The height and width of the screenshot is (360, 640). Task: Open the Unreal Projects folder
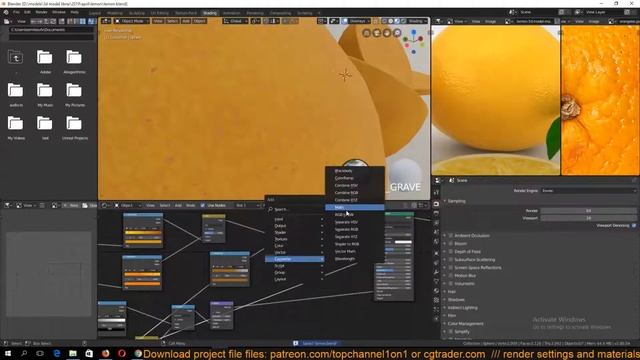74,128
